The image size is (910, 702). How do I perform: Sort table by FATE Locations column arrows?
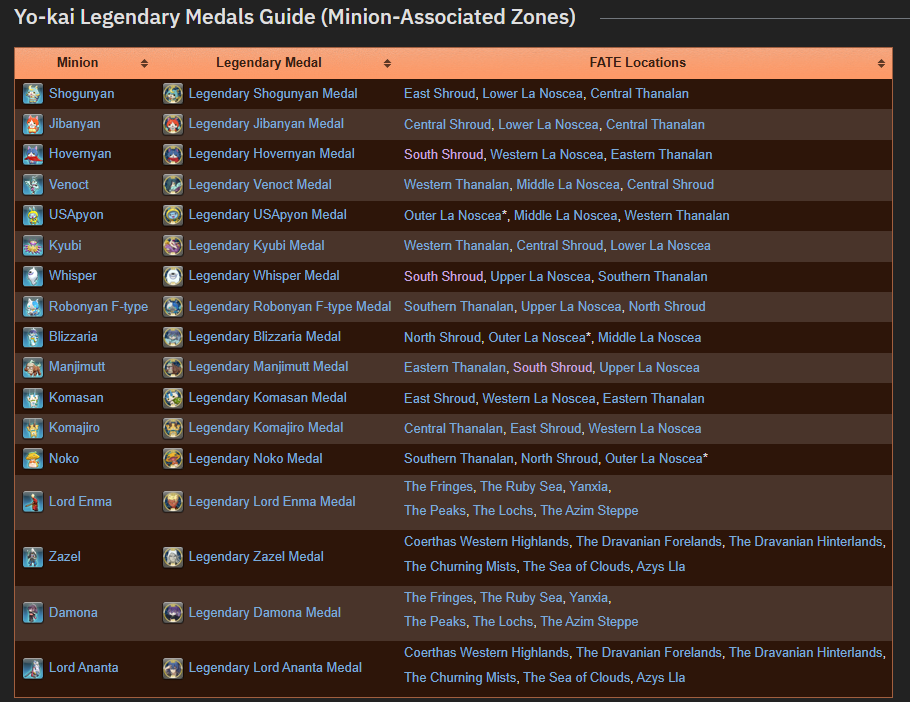pyautogui.click(x=881, y=63)
